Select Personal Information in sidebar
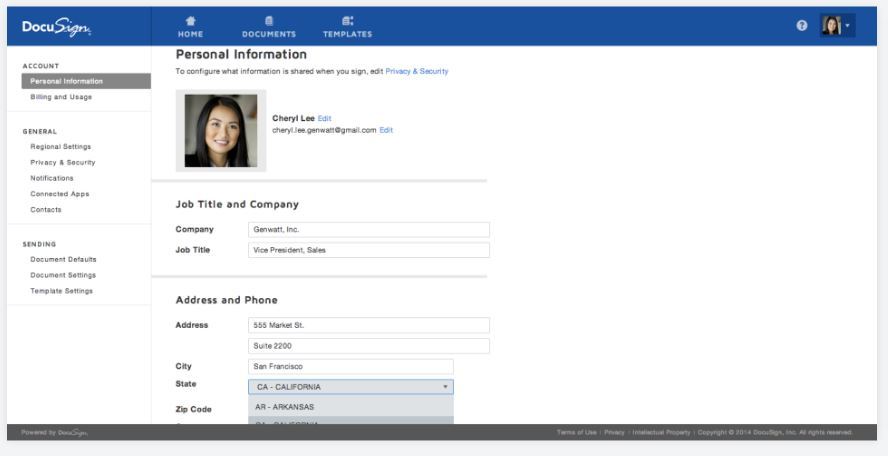The height and width of the screenshot is (456, 888). [86, 81]
